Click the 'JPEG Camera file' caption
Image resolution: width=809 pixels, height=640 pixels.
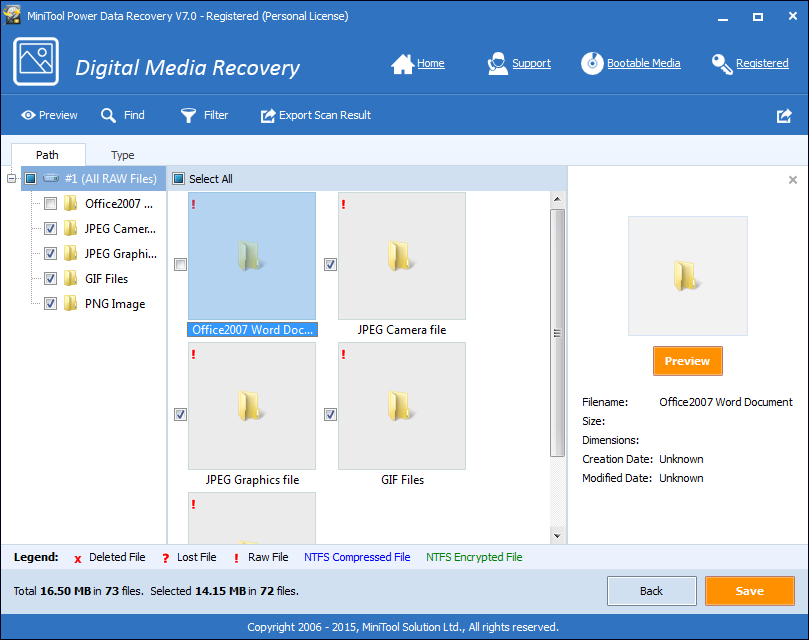(402, 330)
